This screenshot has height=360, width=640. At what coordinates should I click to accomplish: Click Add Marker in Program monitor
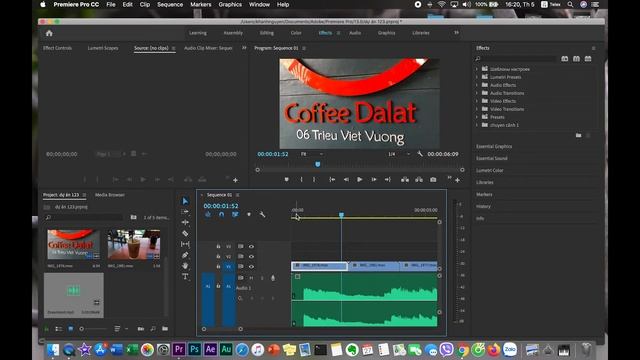pyautogui.click(x=287, y=180)
